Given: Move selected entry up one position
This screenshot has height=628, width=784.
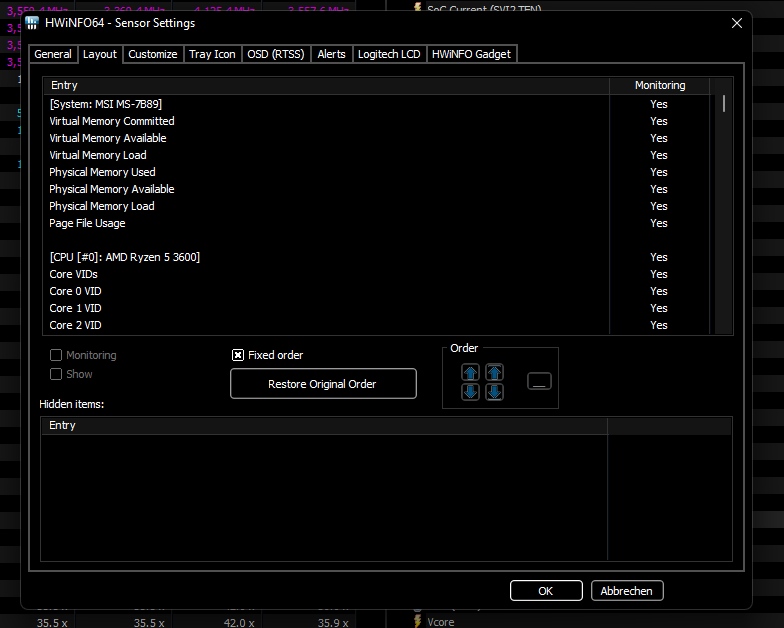Looking at the screenshot, I should click(470, 372).
